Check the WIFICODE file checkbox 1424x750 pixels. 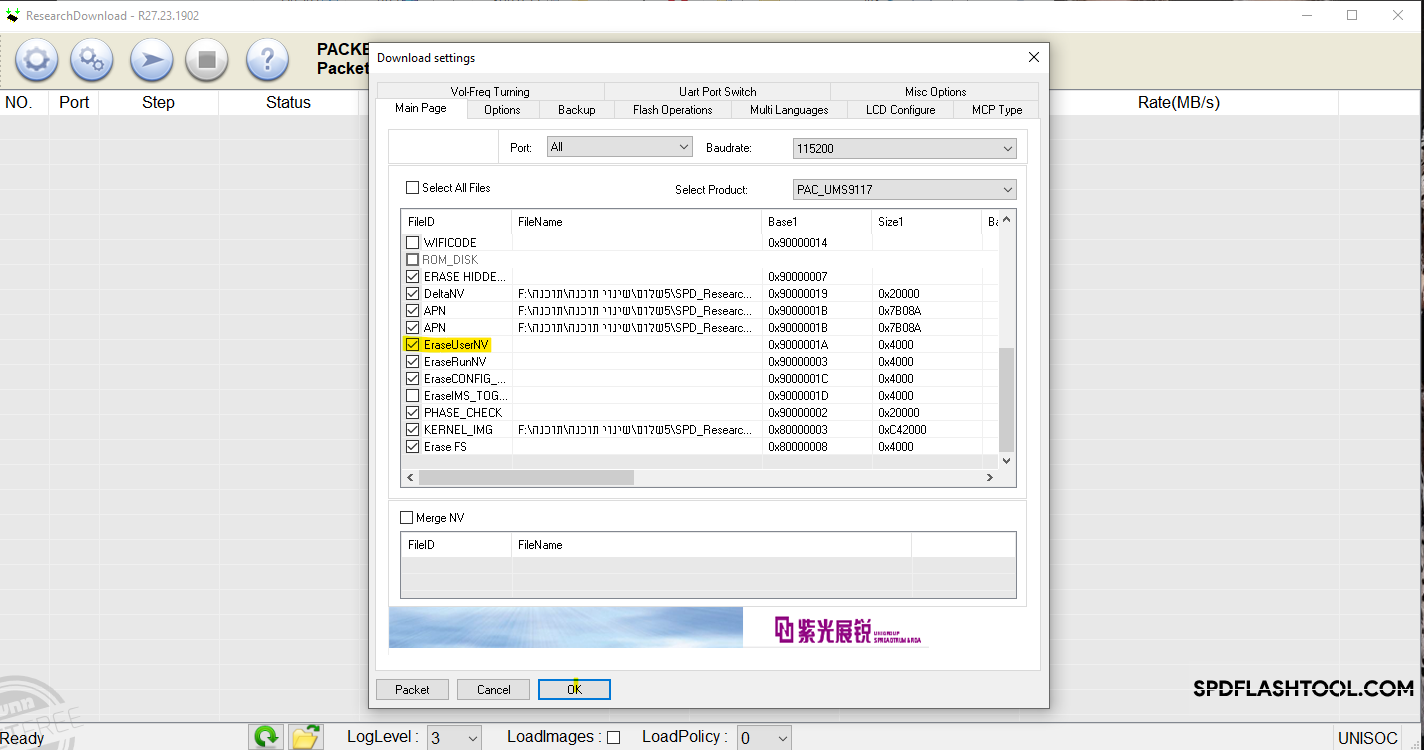(x=412, y=243)
